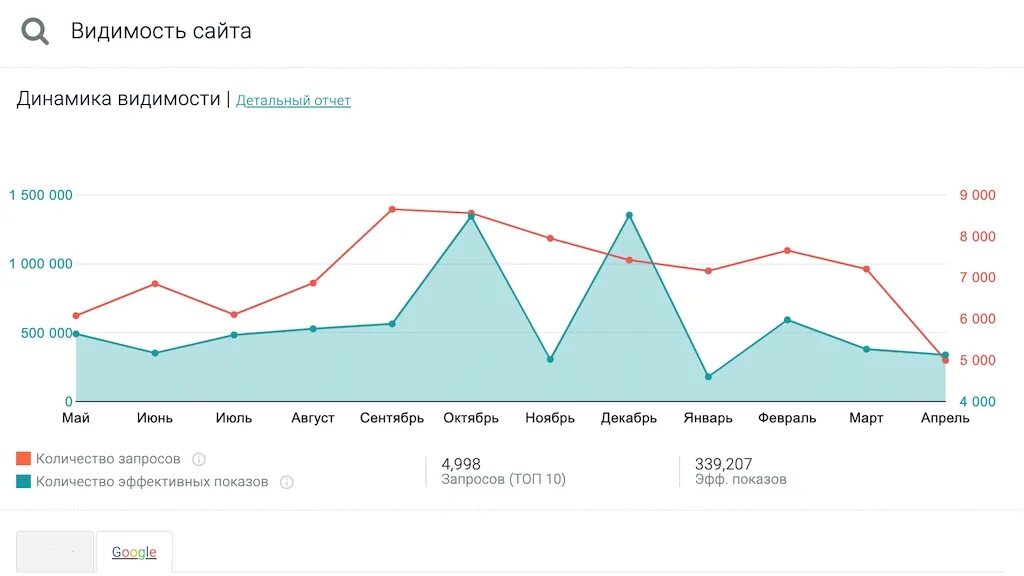This screenshot has height=576, width=1024.
Task: Toggle the orange Количество запросов legend swatch
Action: [x=24, y=458]
